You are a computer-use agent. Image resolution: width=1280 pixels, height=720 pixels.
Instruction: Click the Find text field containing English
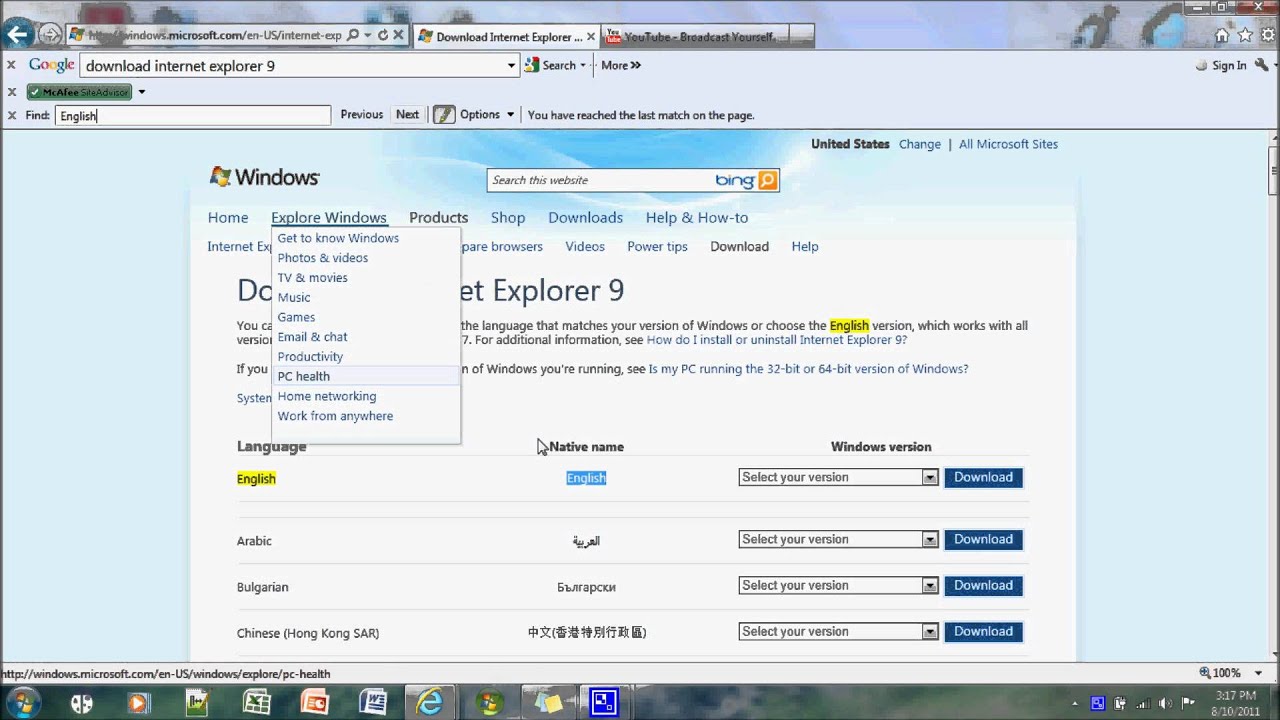click(x=193, y=116)
